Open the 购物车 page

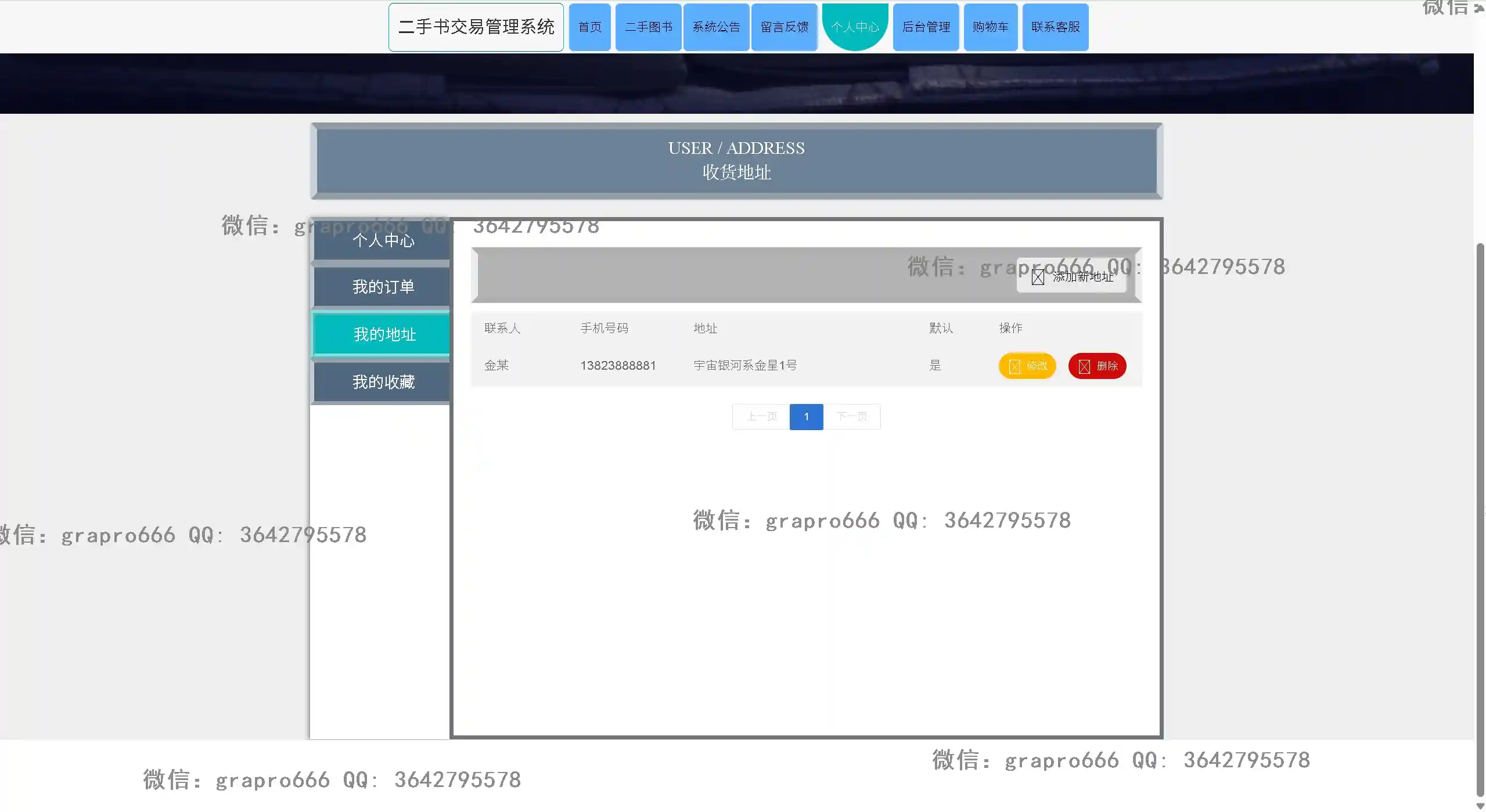(990, 27)
